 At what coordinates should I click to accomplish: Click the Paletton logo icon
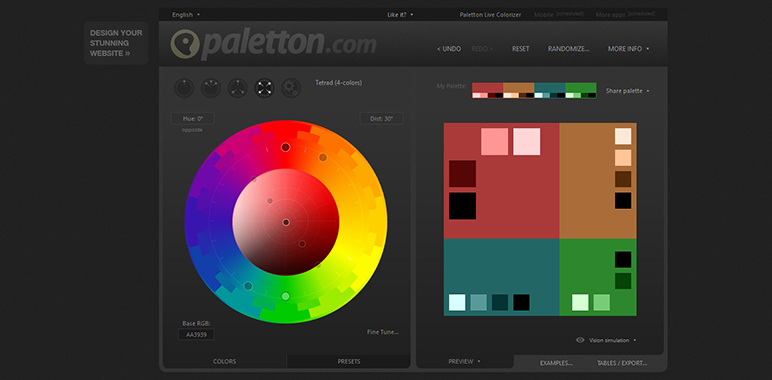185,44
